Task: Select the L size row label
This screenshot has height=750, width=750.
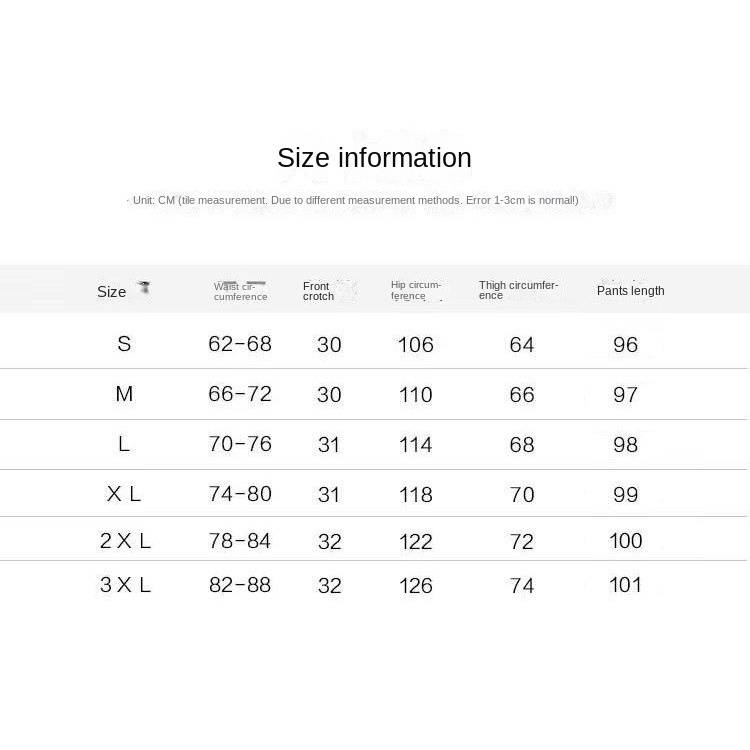Action: coord(124,444)
